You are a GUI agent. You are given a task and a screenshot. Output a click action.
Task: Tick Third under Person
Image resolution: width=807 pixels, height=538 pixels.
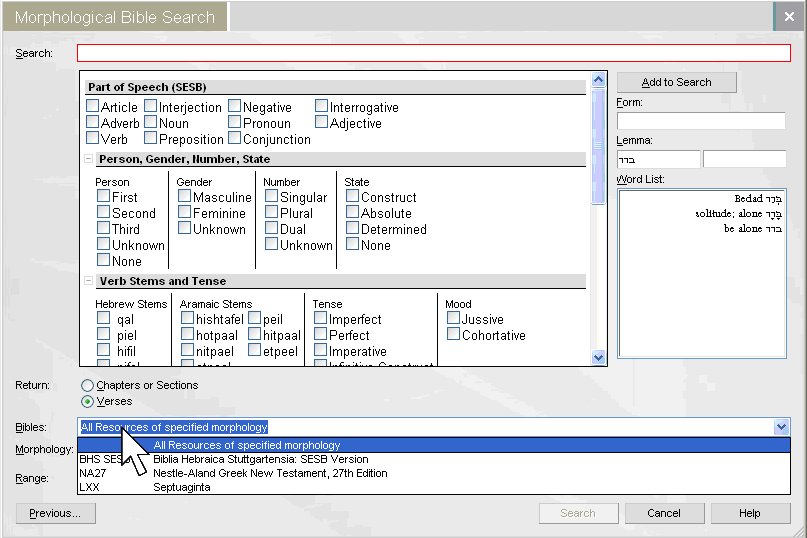104,228
